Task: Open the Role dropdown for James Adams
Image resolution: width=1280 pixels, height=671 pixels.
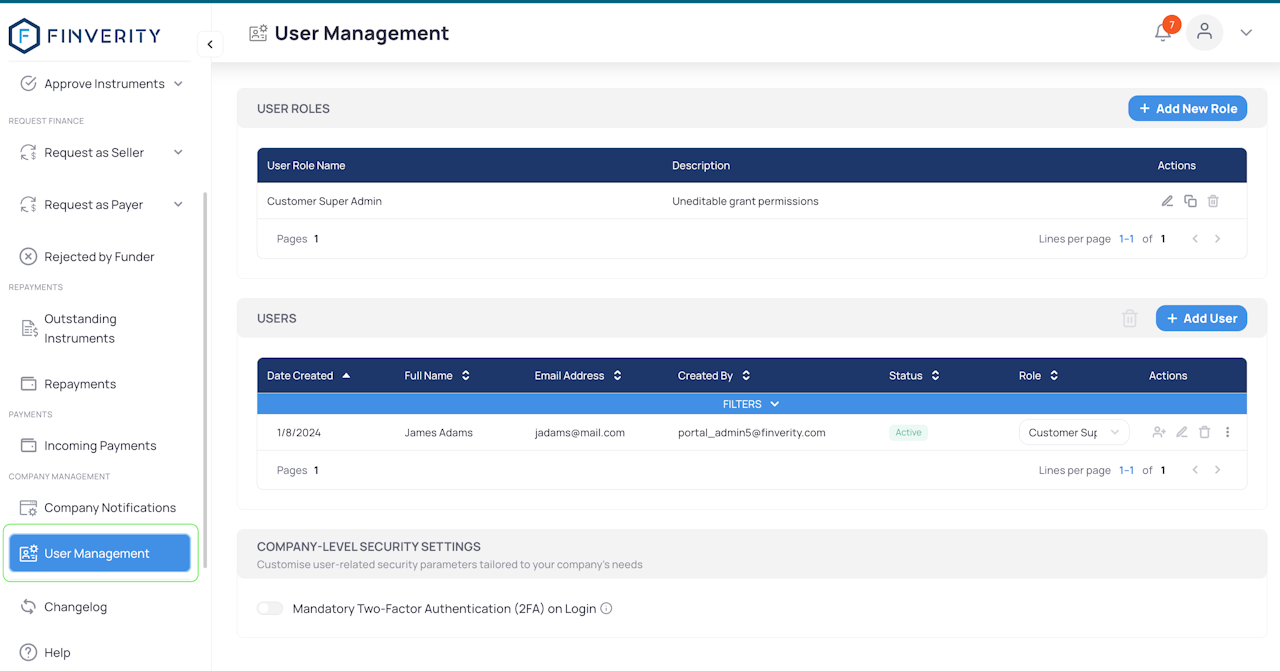Action: [x=1074, y=432]
